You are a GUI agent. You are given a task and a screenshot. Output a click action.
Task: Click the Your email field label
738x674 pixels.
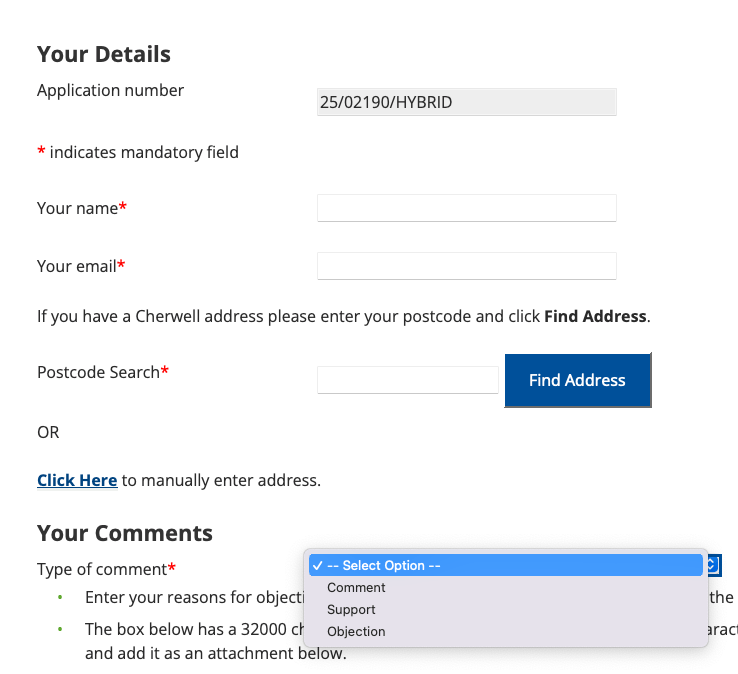click(78, 266)
